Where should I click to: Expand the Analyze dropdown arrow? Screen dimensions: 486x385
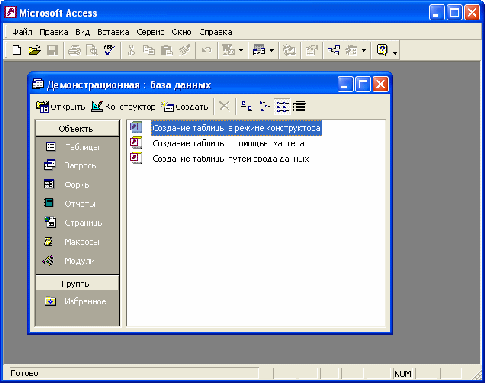tap(272, 51)
